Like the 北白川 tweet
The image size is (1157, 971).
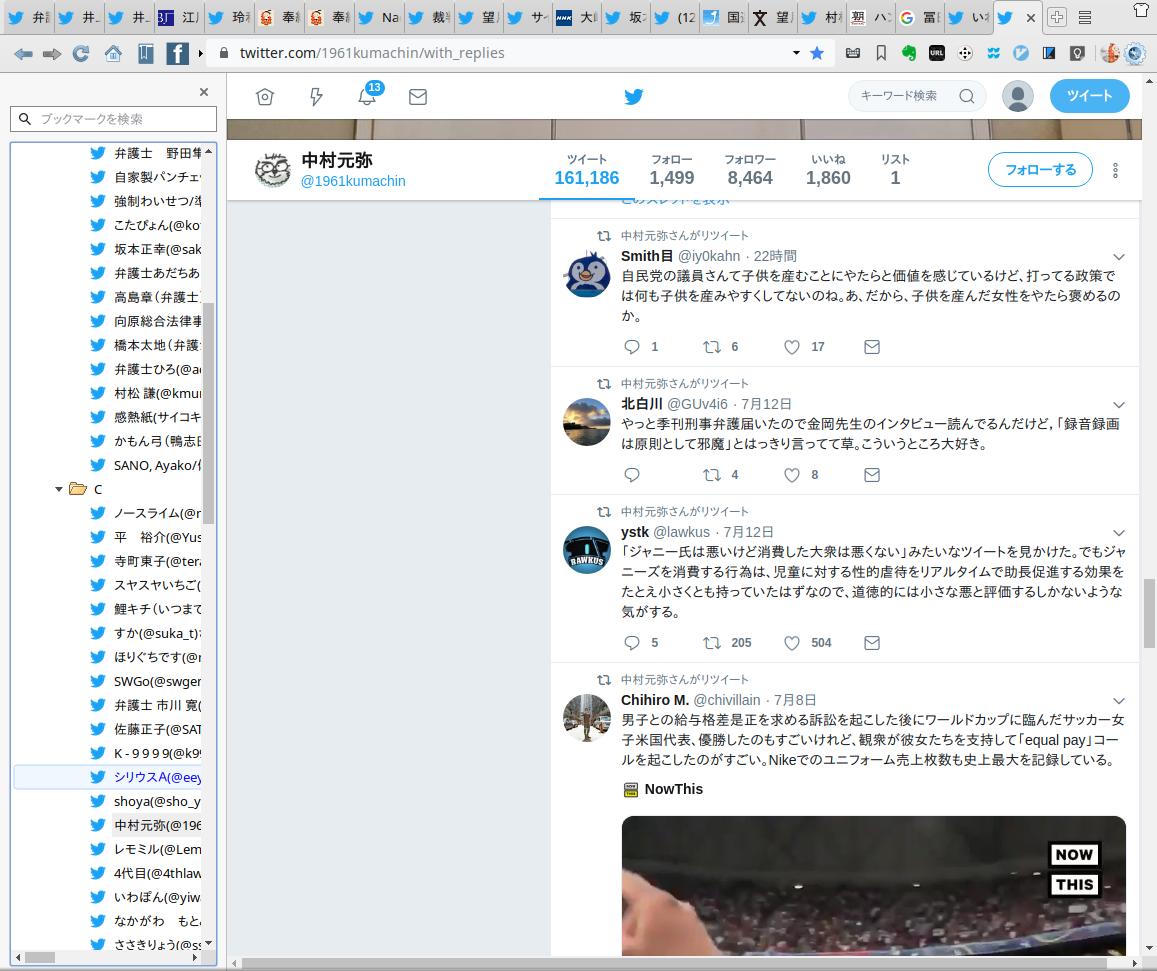pyautogui.click(x=792, y=475)
